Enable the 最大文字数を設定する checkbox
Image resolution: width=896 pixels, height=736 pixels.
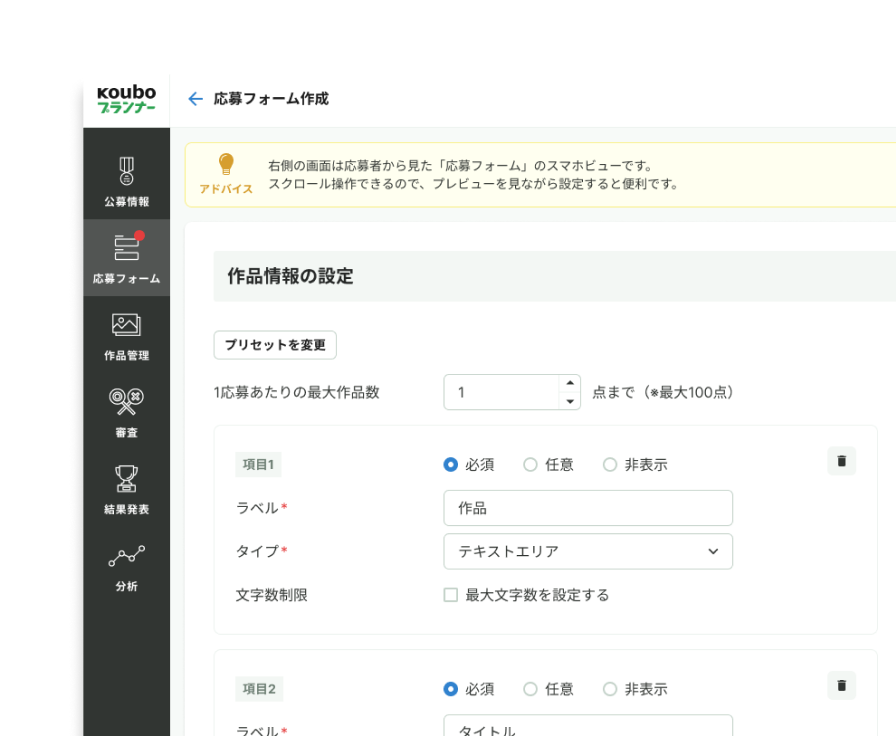(449, 594)
